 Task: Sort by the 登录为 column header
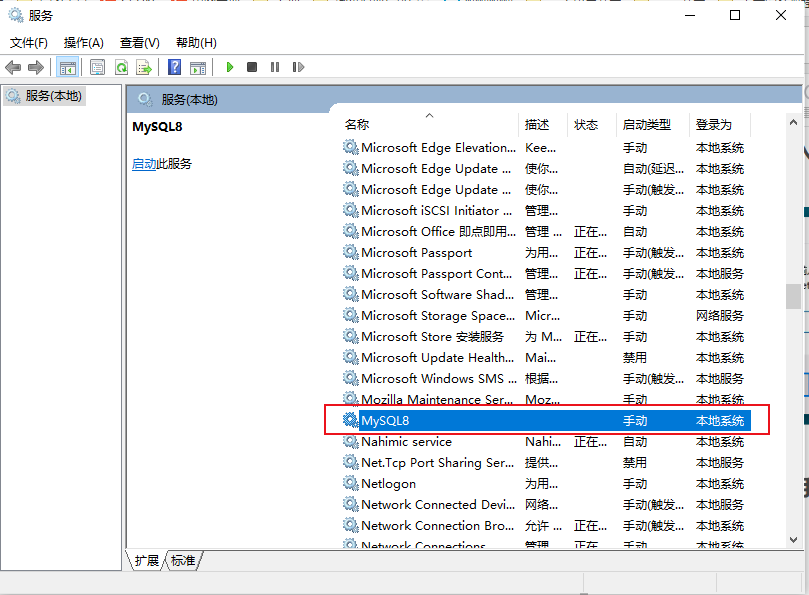720,124
